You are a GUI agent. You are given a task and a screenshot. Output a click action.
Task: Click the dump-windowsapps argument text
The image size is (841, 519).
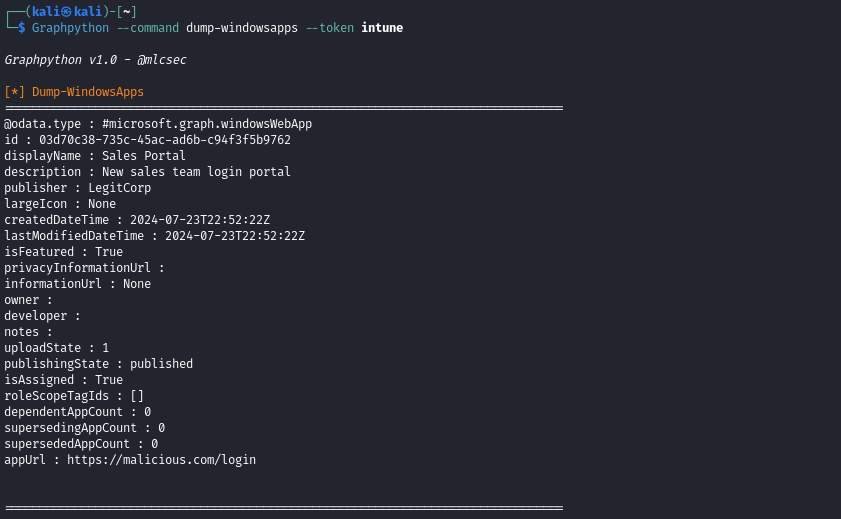(242, 28)
